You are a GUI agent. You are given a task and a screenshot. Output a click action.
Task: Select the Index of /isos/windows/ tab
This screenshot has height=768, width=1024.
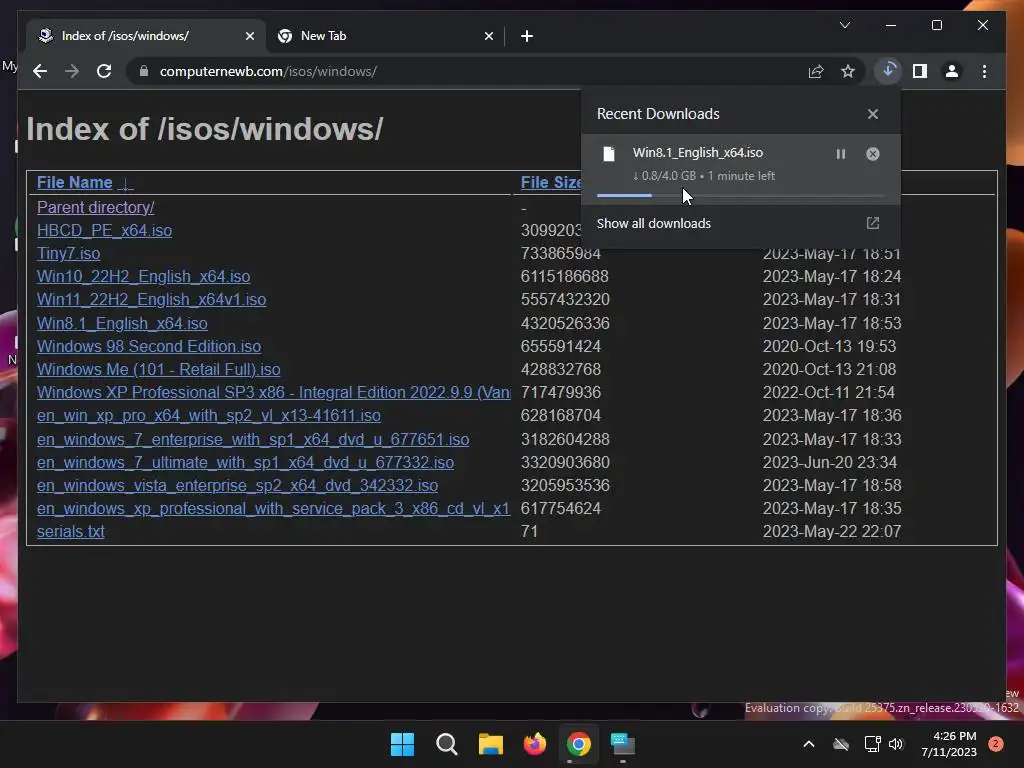(145, 36)
